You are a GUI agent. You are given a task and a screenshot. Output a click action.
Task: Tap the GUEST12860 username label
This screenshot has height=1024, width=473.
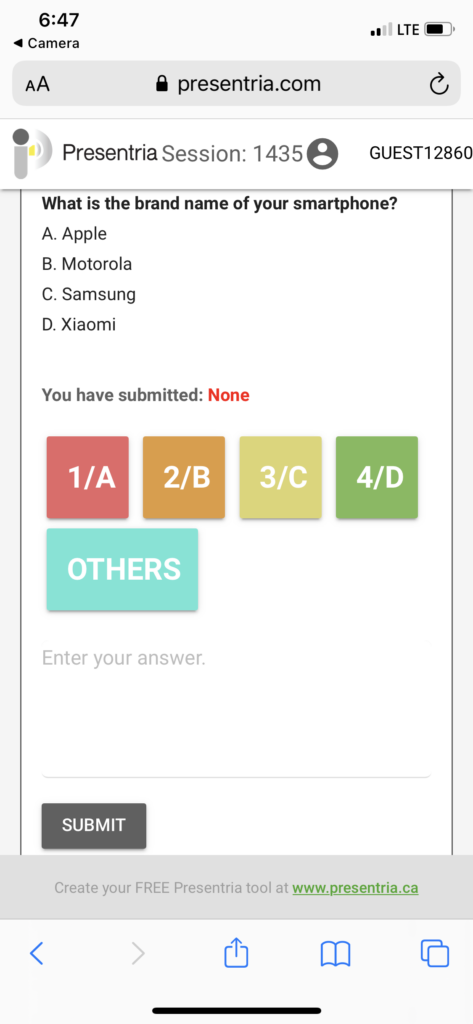[x=421, y=153]
